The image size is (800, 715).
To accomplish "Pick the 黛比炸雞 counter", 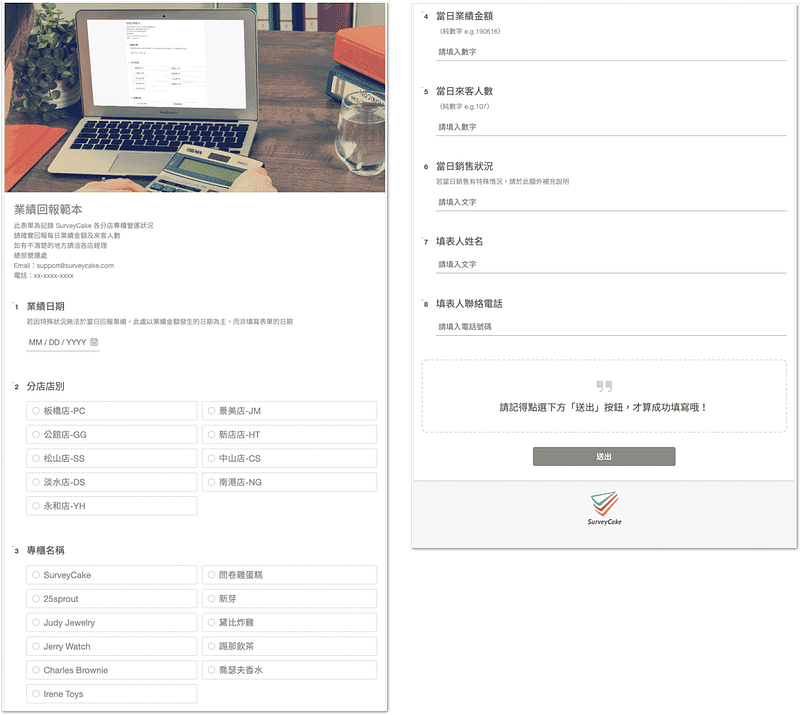I will pos(289,623).
